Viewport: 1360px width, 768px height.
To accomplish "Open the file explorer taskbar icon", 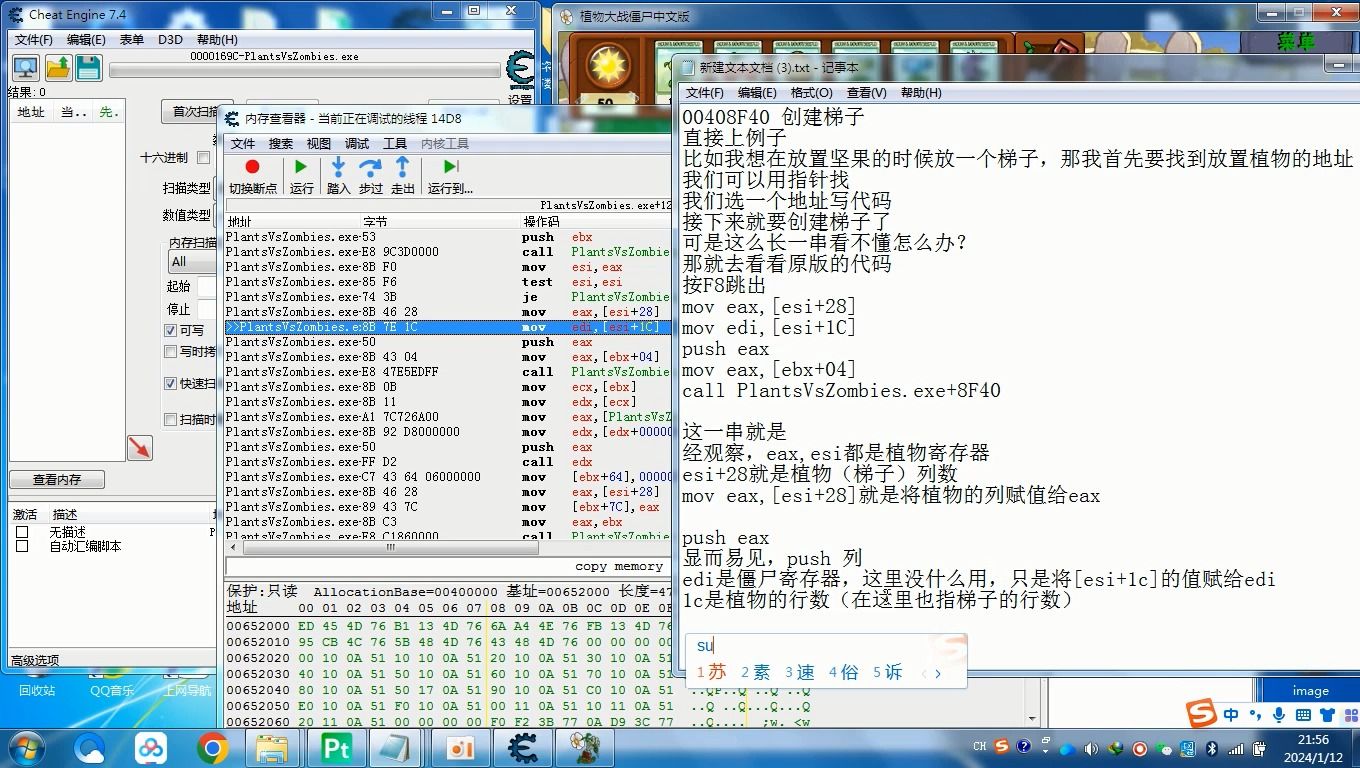I will (x=272, y=747).
